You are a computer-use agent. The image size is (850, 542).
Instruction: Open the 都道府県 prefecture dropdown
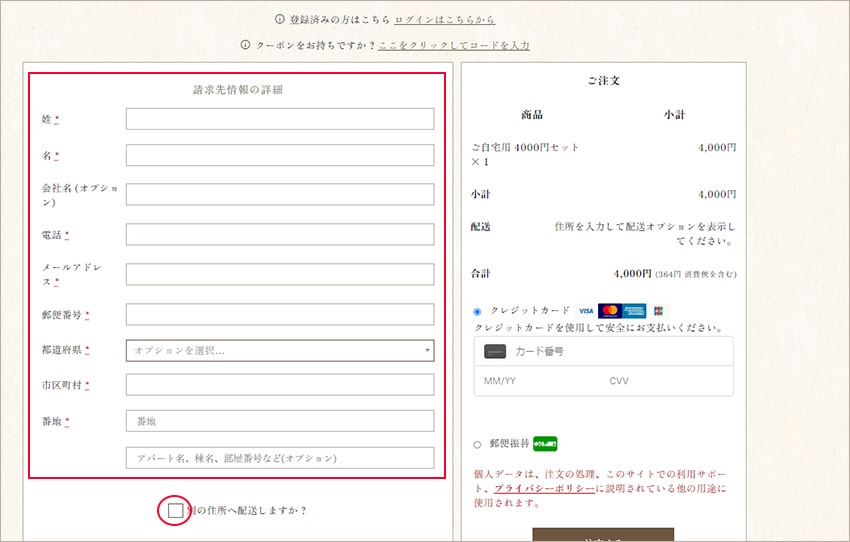click(280, 350)
